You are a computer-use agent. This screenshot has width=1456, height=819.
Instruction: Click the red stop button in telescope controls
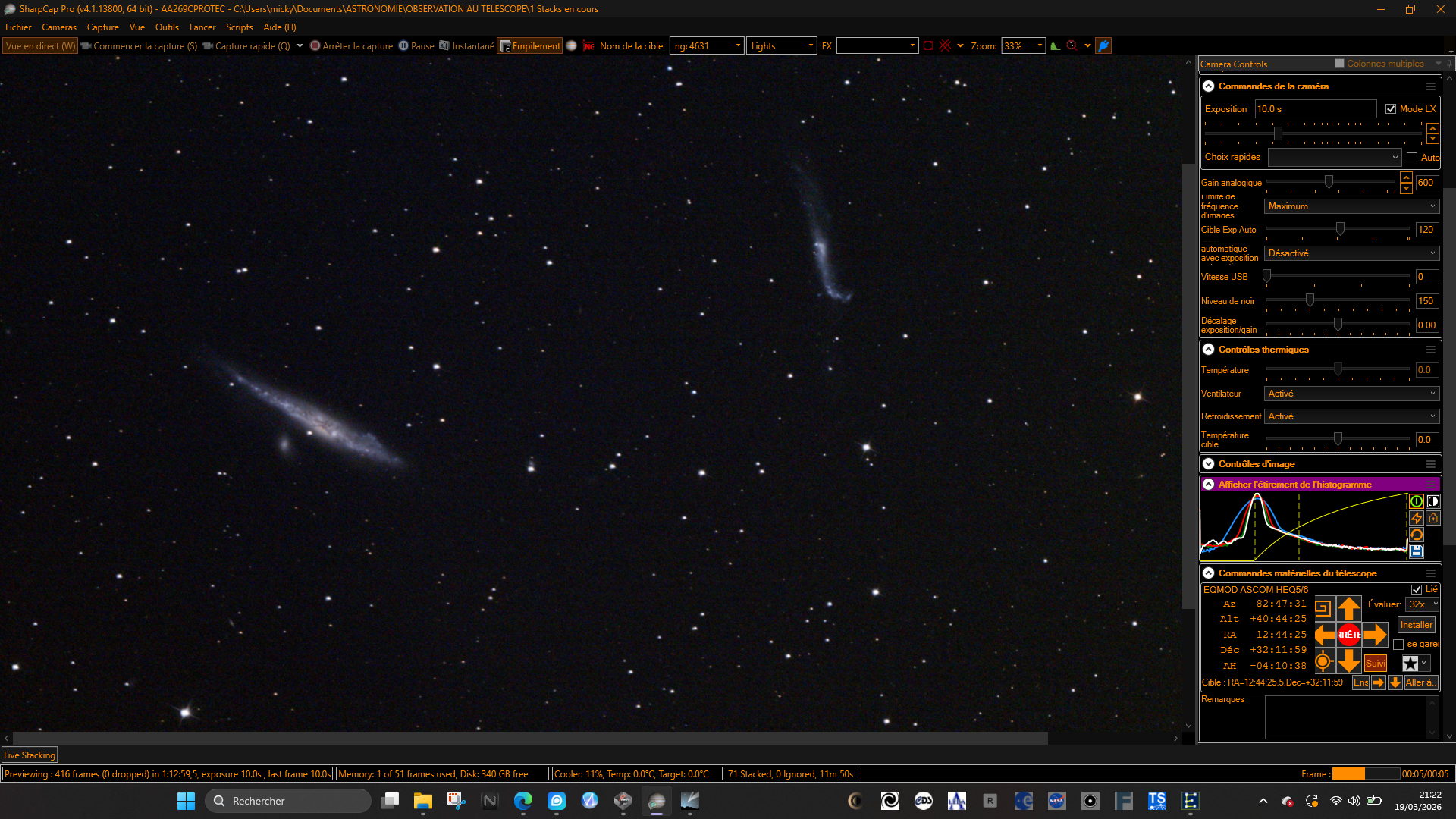(x=1349, y=635)
